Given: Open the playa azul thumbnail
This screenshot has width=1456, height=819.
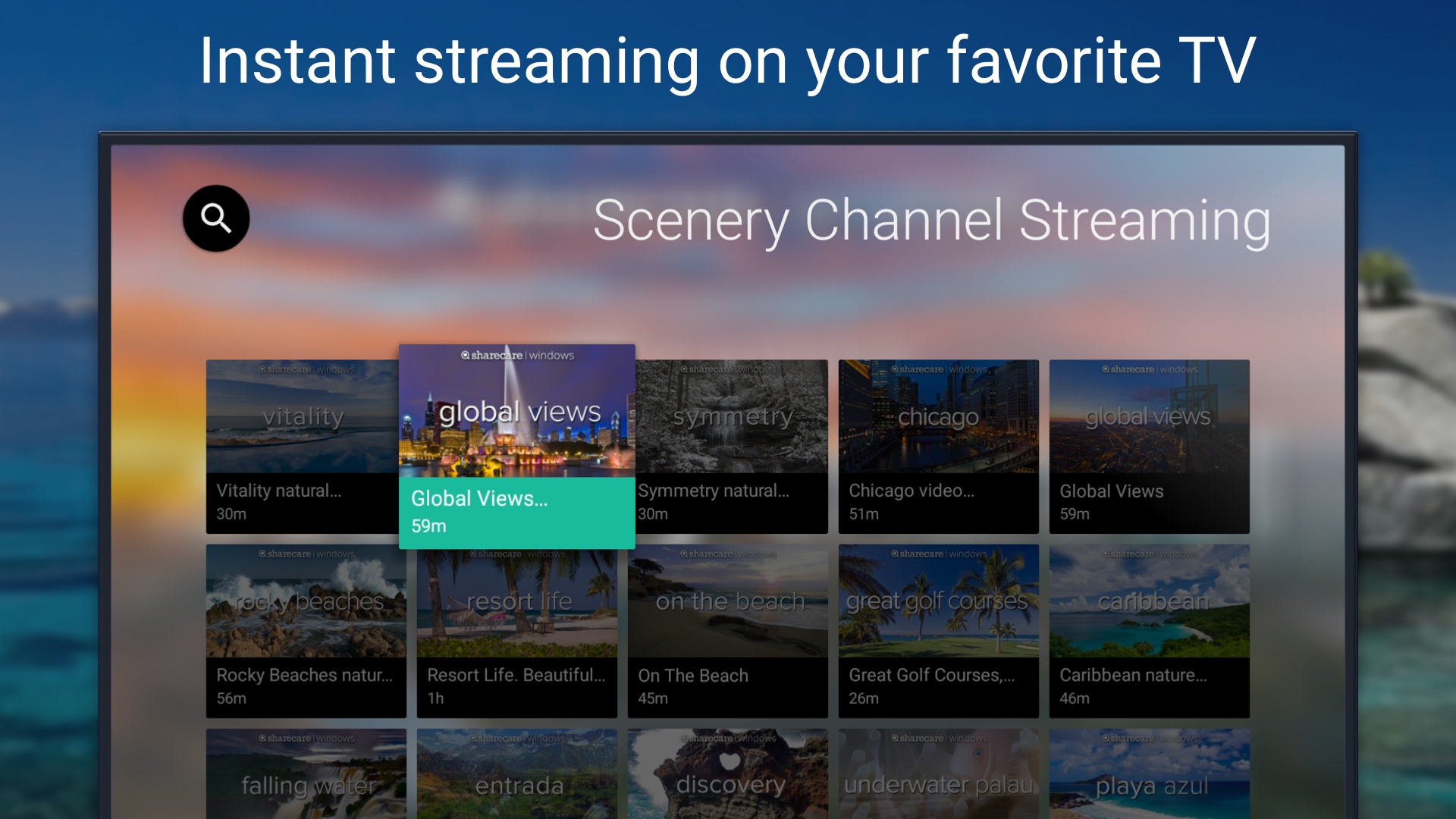Looking at the screenshot, I should [1150, 773].
